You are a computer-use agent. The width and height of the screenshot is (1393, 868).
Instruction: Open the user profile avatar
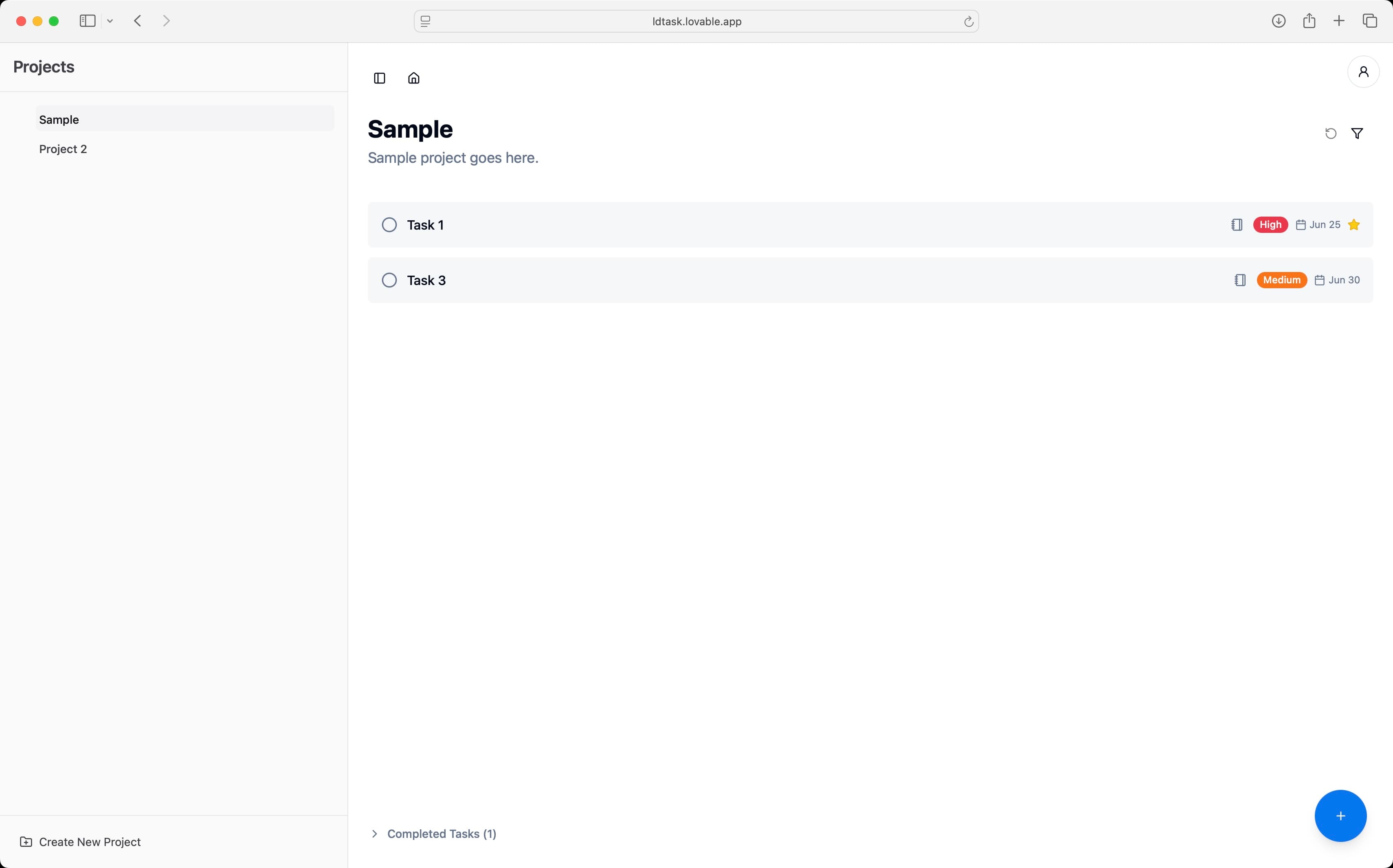(1363, 72)
